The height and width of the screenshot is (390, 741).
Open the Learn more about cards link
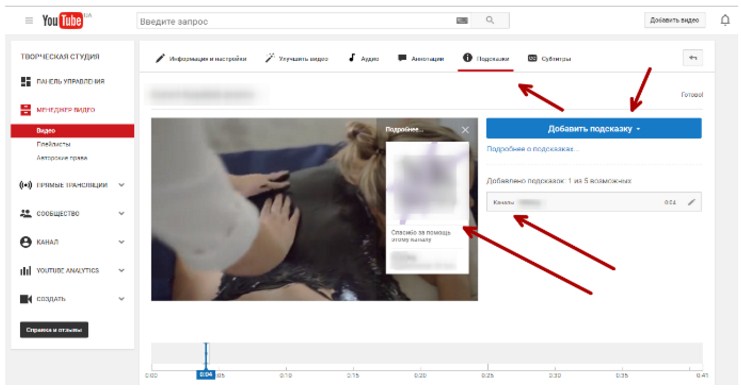click(x=532, y=149)
